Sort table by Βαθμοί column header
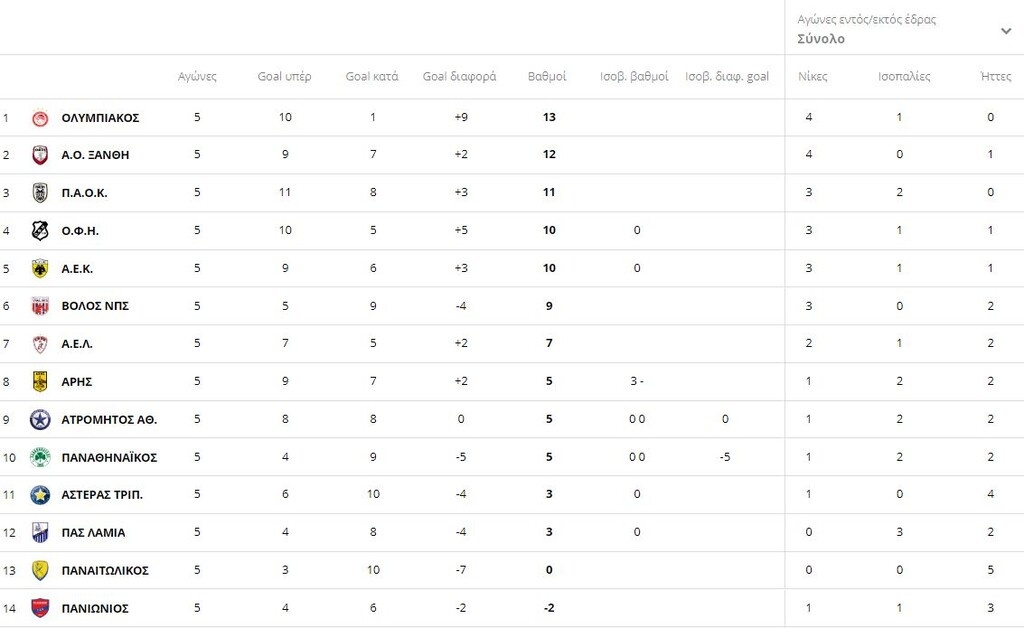This screenshot has height=628, width=1024. coord(547,77)
